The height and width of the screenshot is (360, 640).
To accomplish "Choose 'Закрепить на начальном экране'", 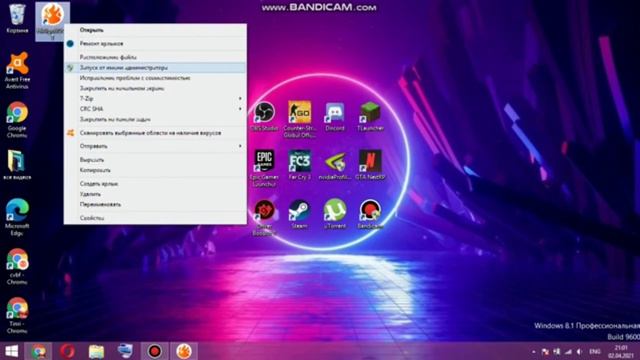I will click(x=155, y=88).
